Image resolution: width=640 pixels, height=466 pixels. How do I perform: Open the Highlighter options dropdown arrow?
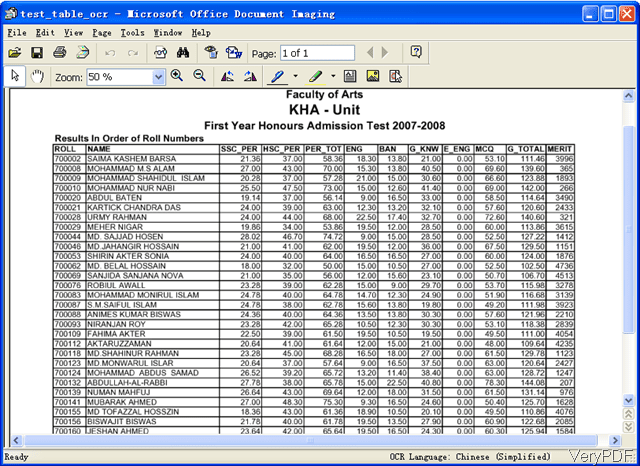pyautogui.click(x=333, y=76)
